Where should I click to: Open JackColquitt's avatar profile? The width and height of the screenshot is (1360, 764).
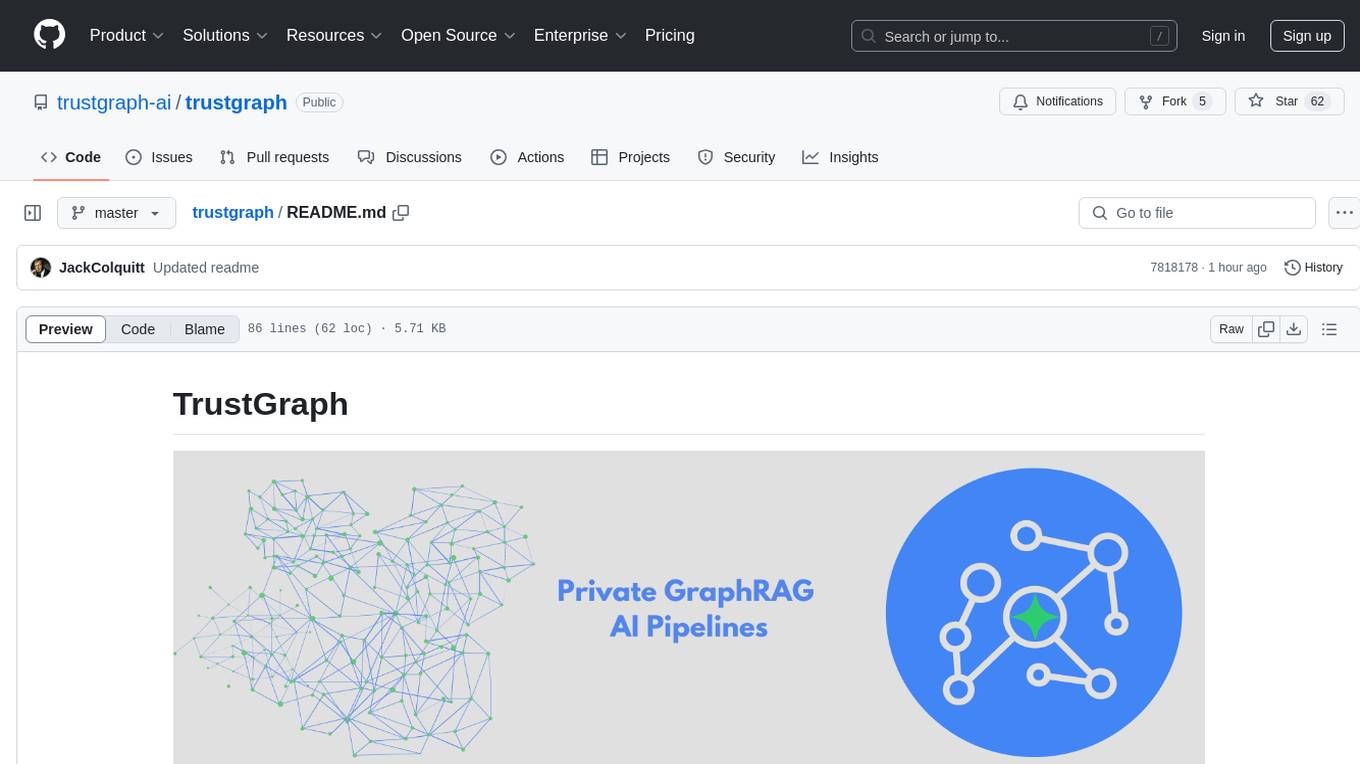pos(41,267)
